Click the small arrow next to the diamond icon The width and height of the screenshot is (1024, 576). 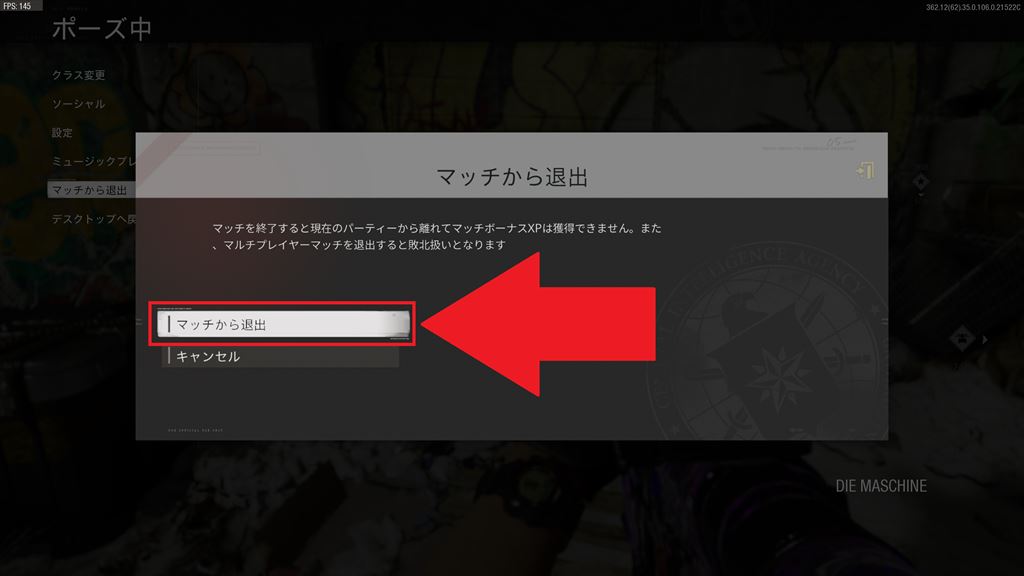[985, 340]
